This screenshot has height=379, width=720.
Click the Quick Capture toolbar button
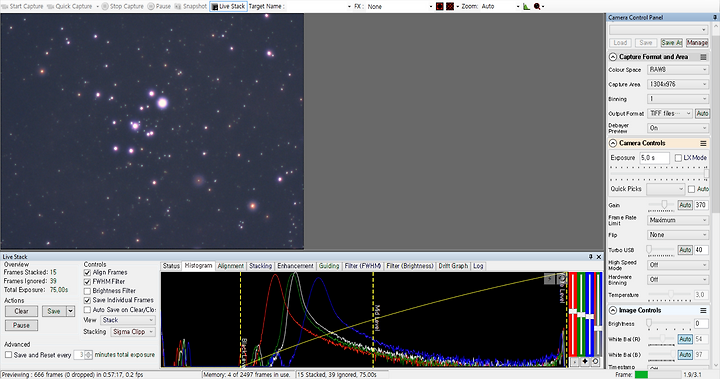coord(69,6)
